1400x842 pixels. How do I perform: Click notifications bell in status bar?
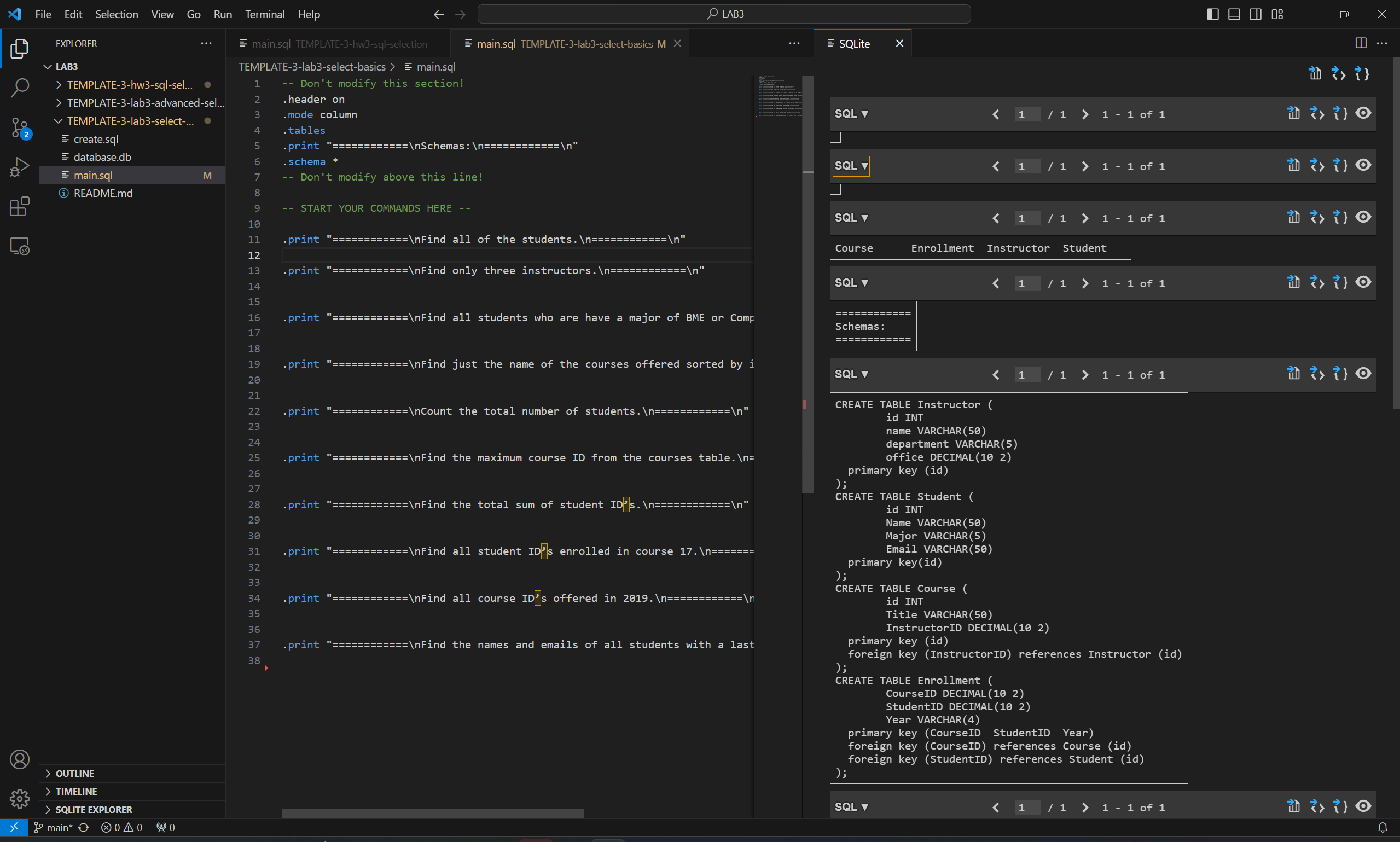1382,828
